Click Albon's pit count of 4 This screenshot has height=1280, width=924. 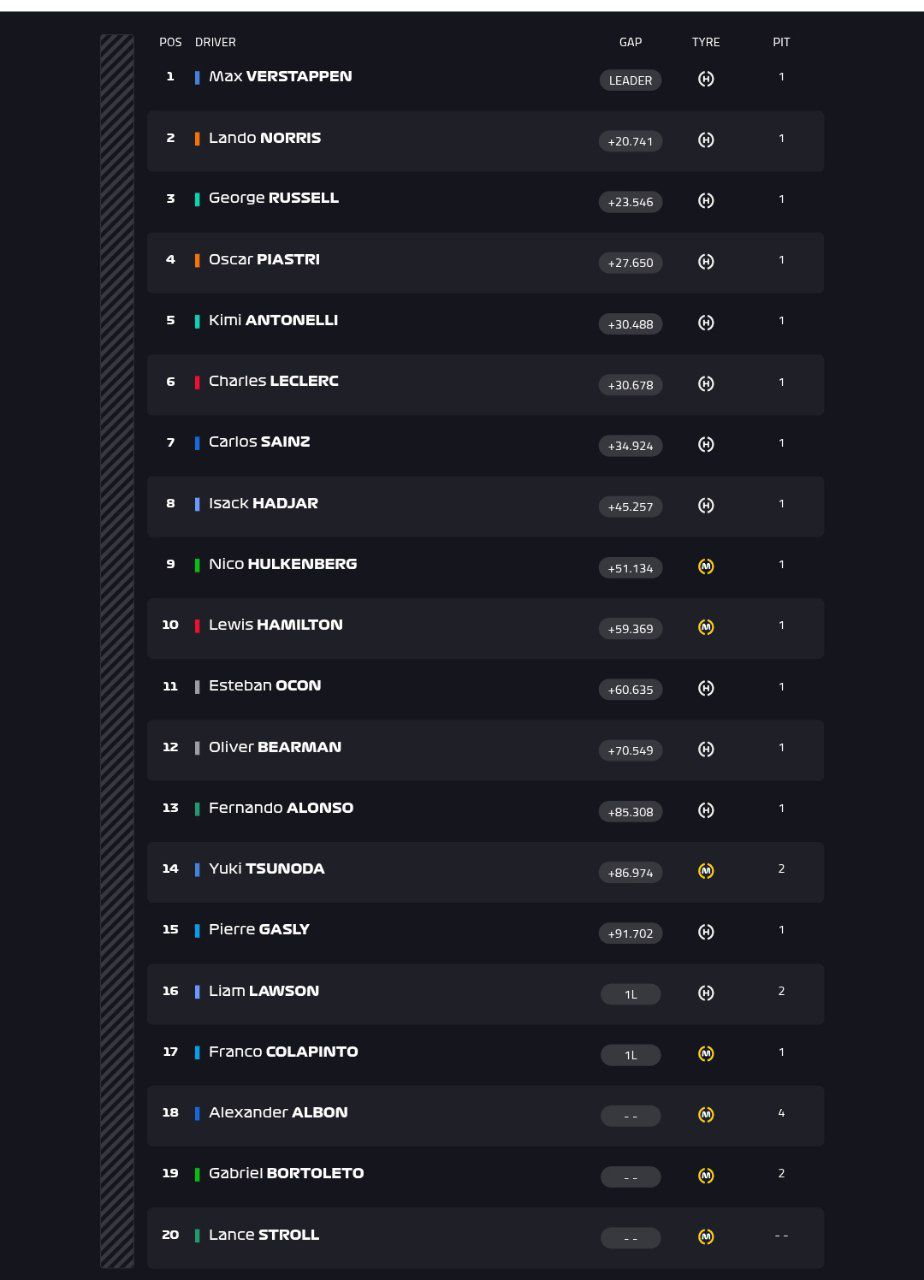tap(782, 1113)
